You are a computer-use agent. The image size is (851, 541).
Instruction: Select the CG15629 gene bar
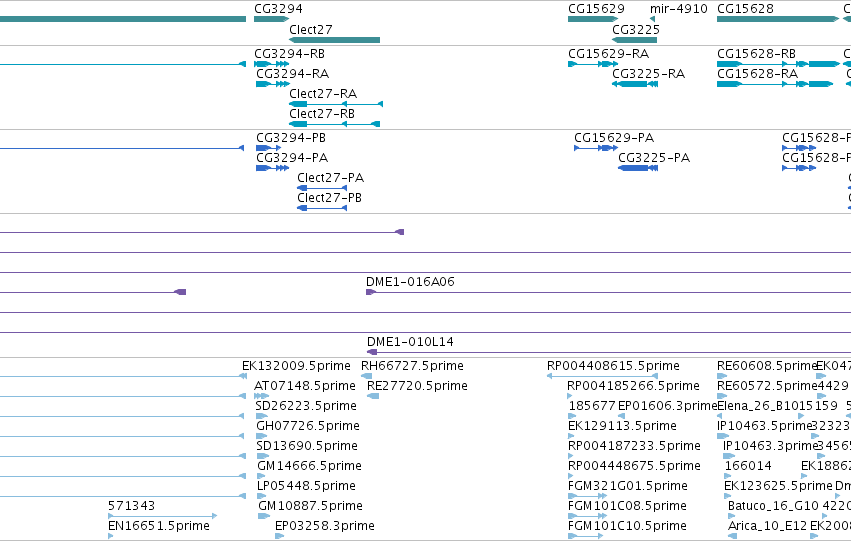(x=593, y=19)
